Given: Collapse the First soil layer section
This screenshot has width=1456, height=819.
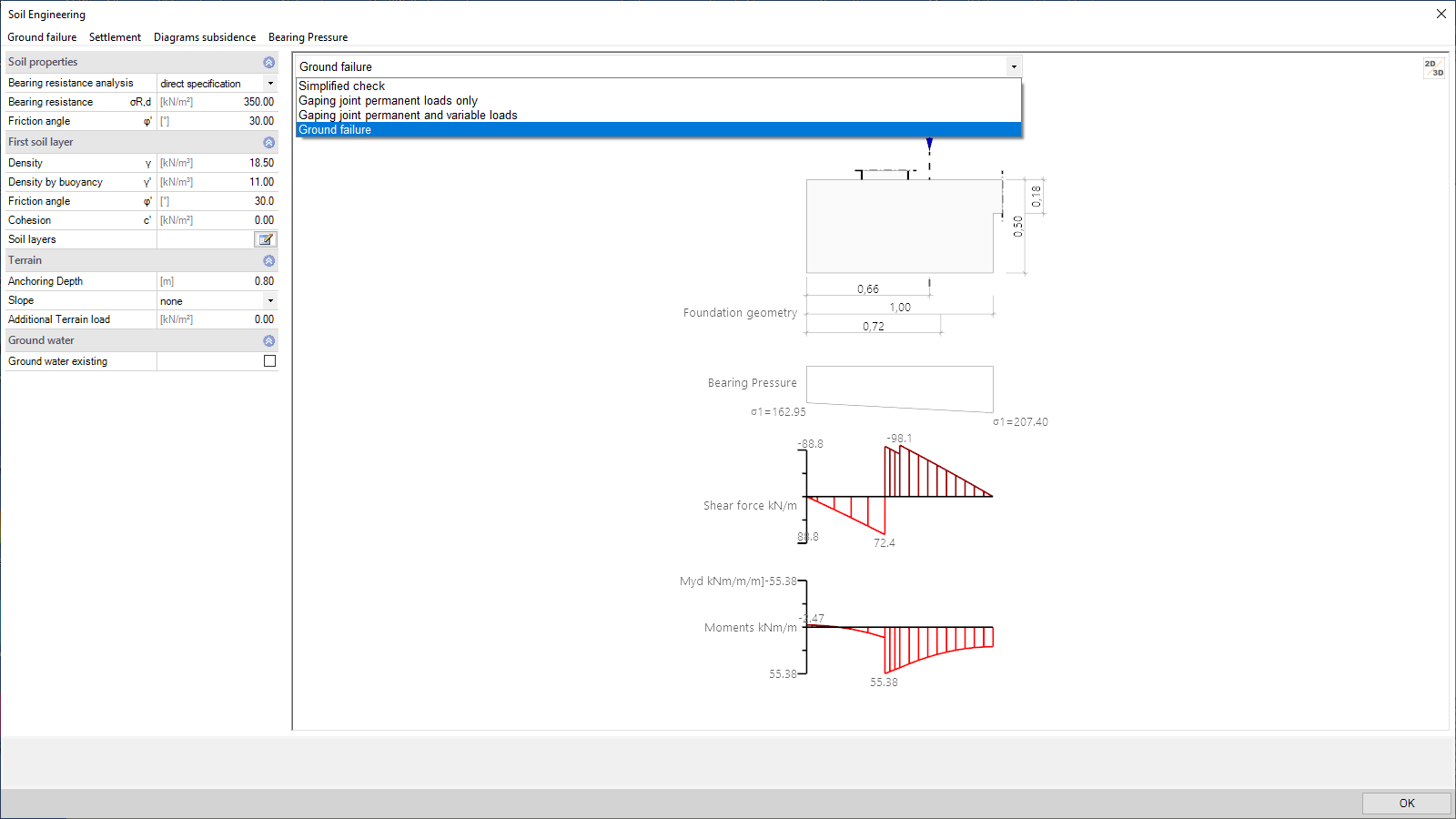Looking at the screenshot, I should click(268, 142).
